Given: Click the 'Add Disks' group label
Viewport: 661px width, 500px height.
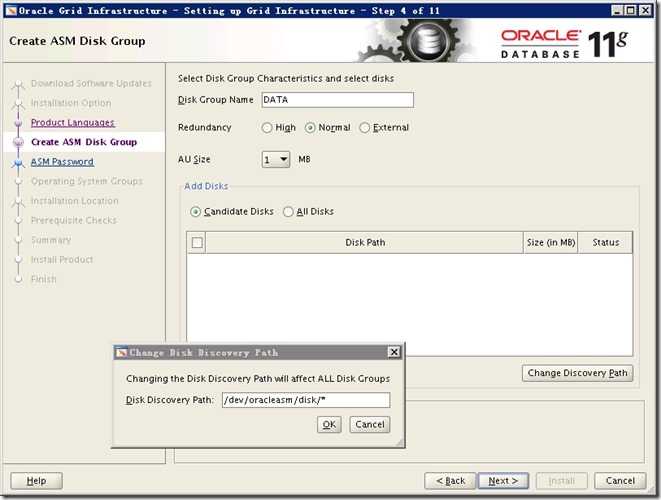Looking at the screenshot, I should [x=206, y=186].
